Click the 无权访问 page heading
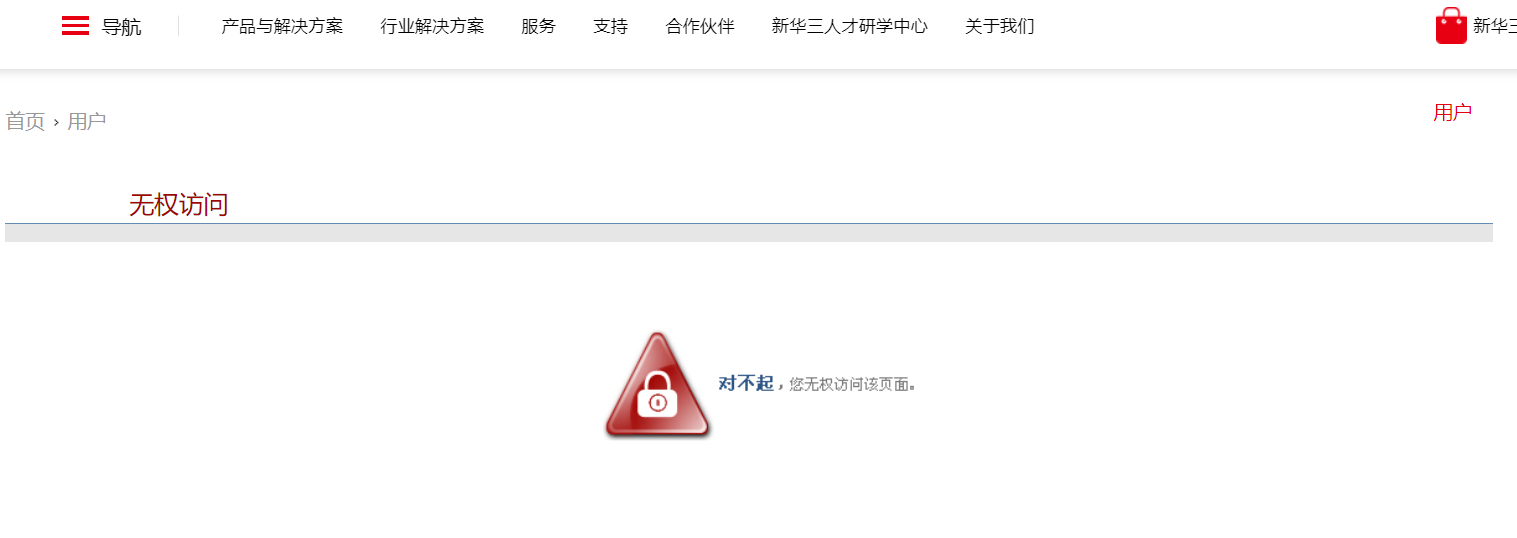1517x538 pixels. point(178,205)
